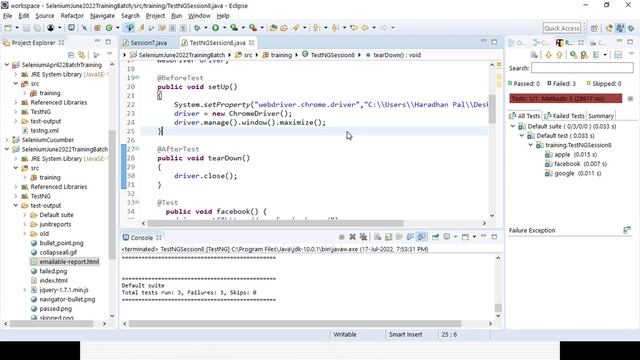Click the Back navigation arrow in toolbar

(x=365, y=28)
